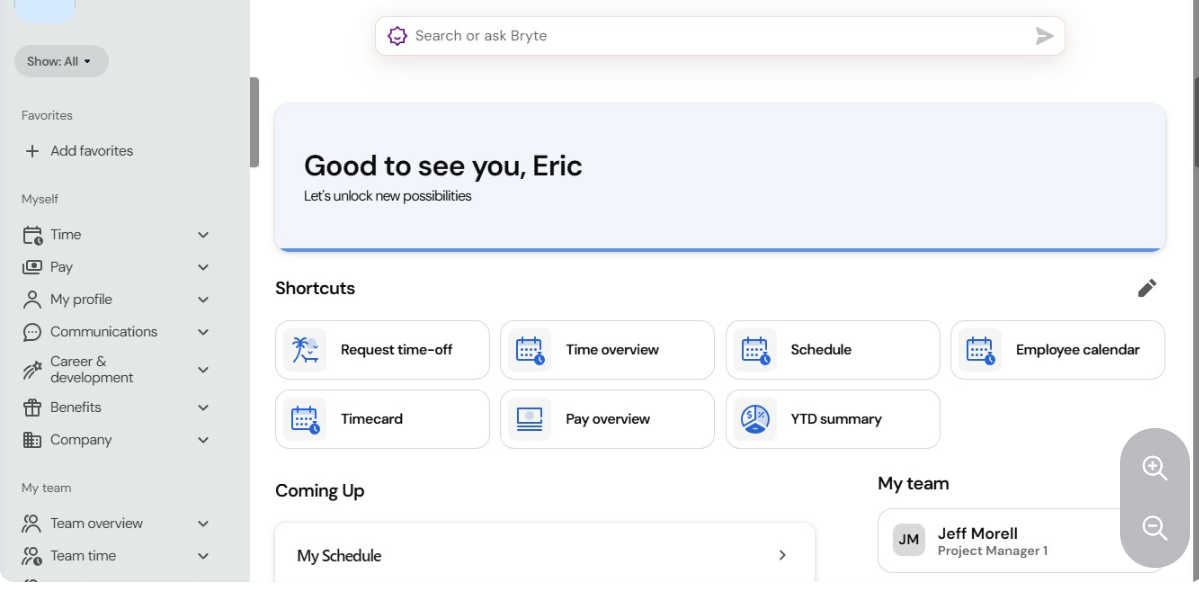Open the Request time-off shortcut

(x=382, y=350)
